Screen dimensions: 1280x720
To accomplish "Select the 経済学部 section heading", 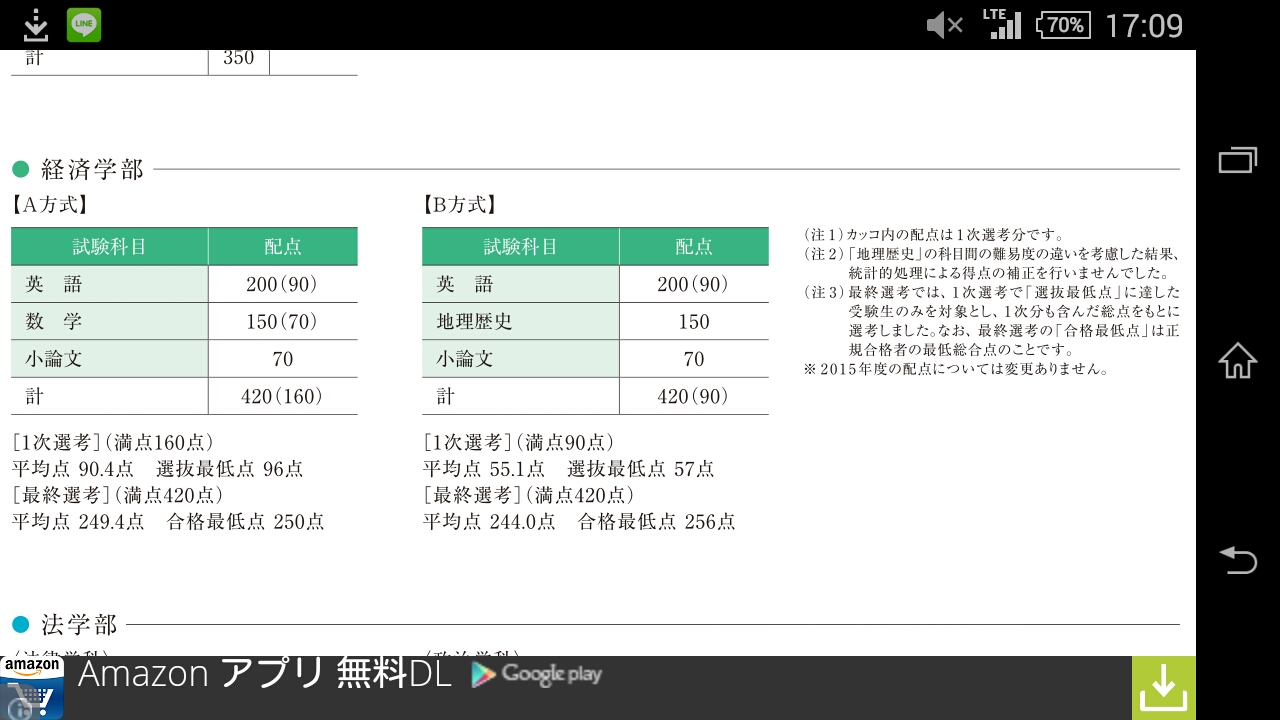I will coord(92,169).
